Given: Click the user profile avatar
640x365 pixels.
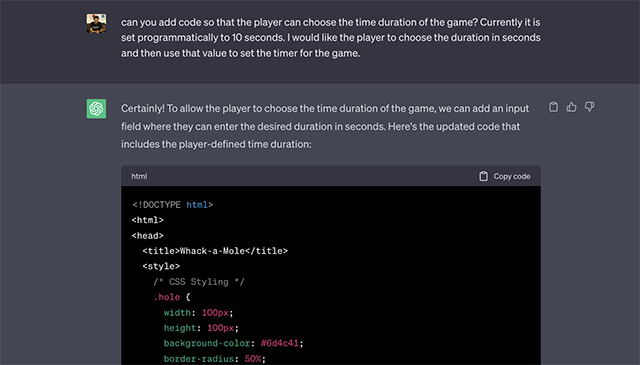Looking at the screenshot, I should point(96,23).
